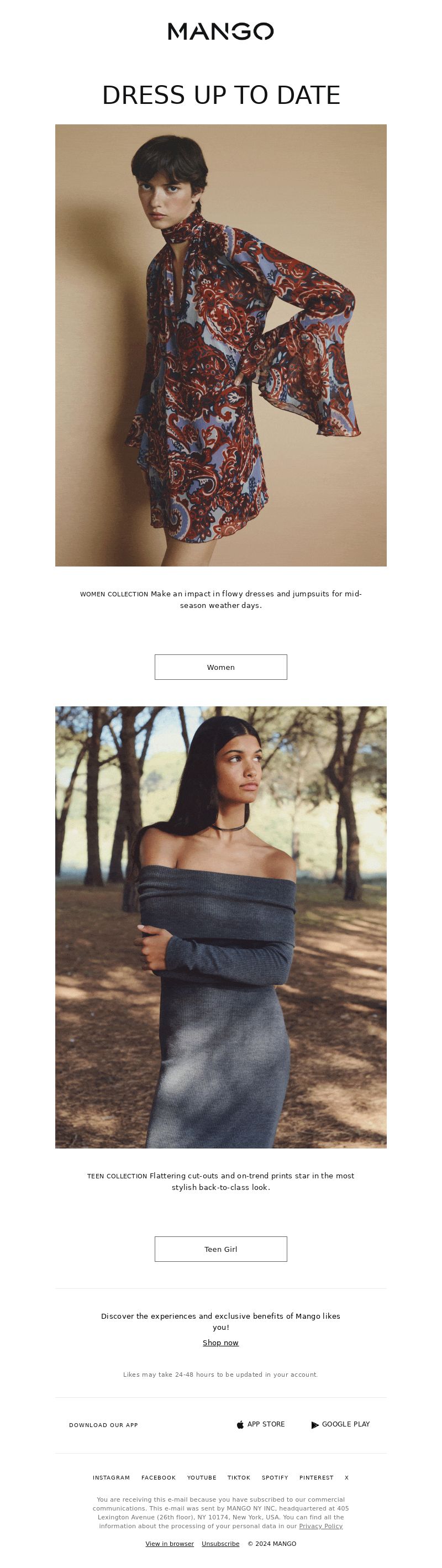The image size is (442, 1568).
Task: Visit the SPOTIFY footer link
Action: pos(275,1477)
